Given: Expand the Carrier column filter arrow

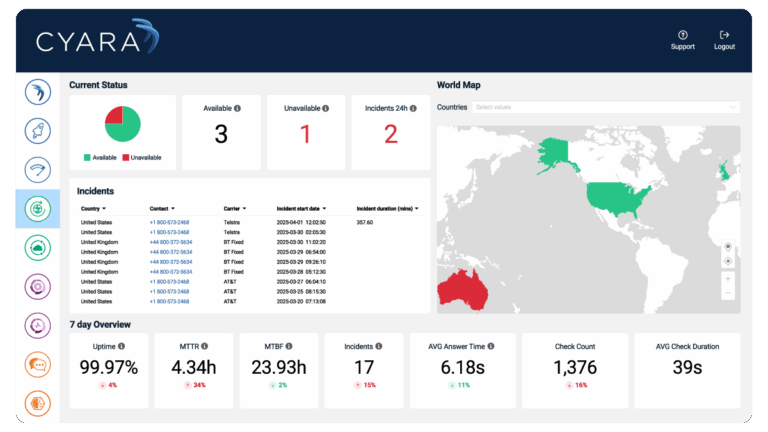Looking at the screenshot, I should click(243, 209).
